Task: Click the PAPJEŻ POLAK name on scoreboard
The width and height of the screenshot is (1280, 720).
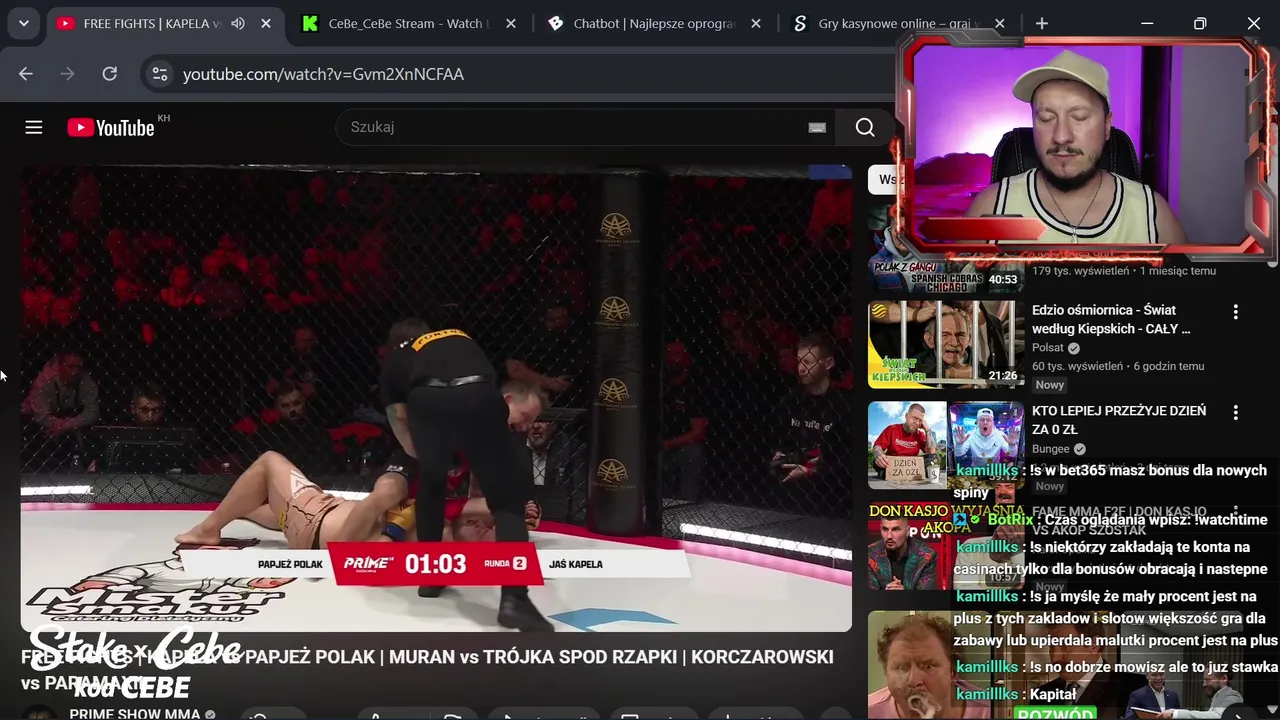Action: (291, 564)
